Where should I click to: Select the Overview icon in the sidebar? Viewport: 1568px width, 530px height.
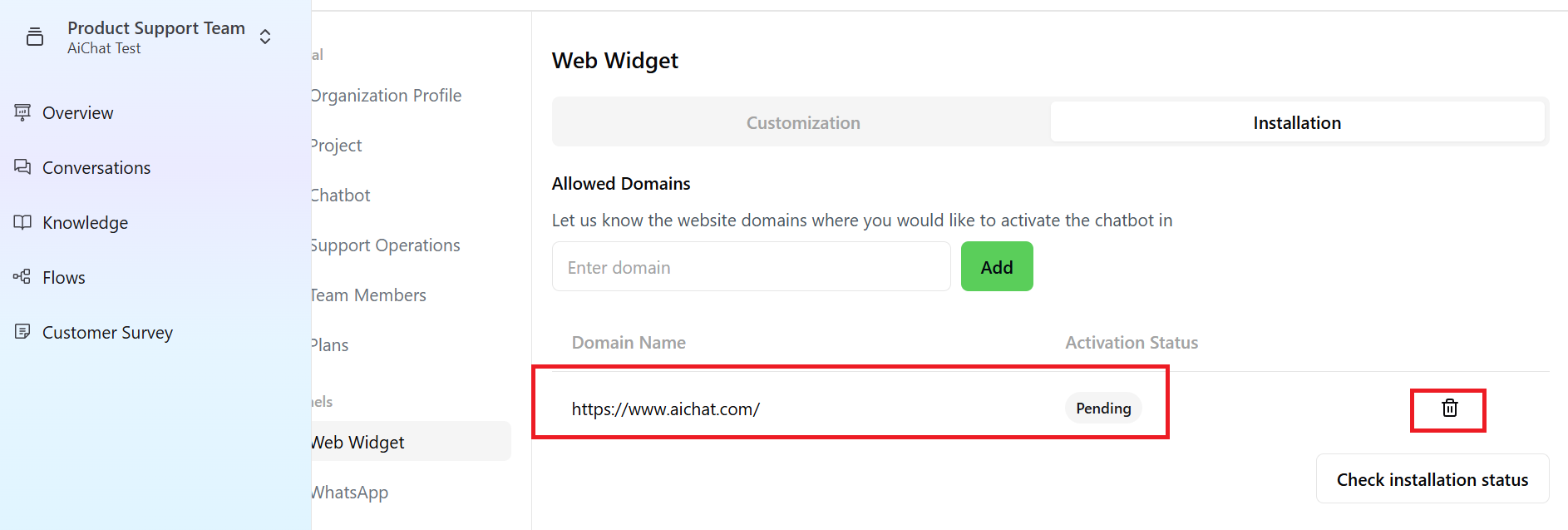(x=22, y=112)
